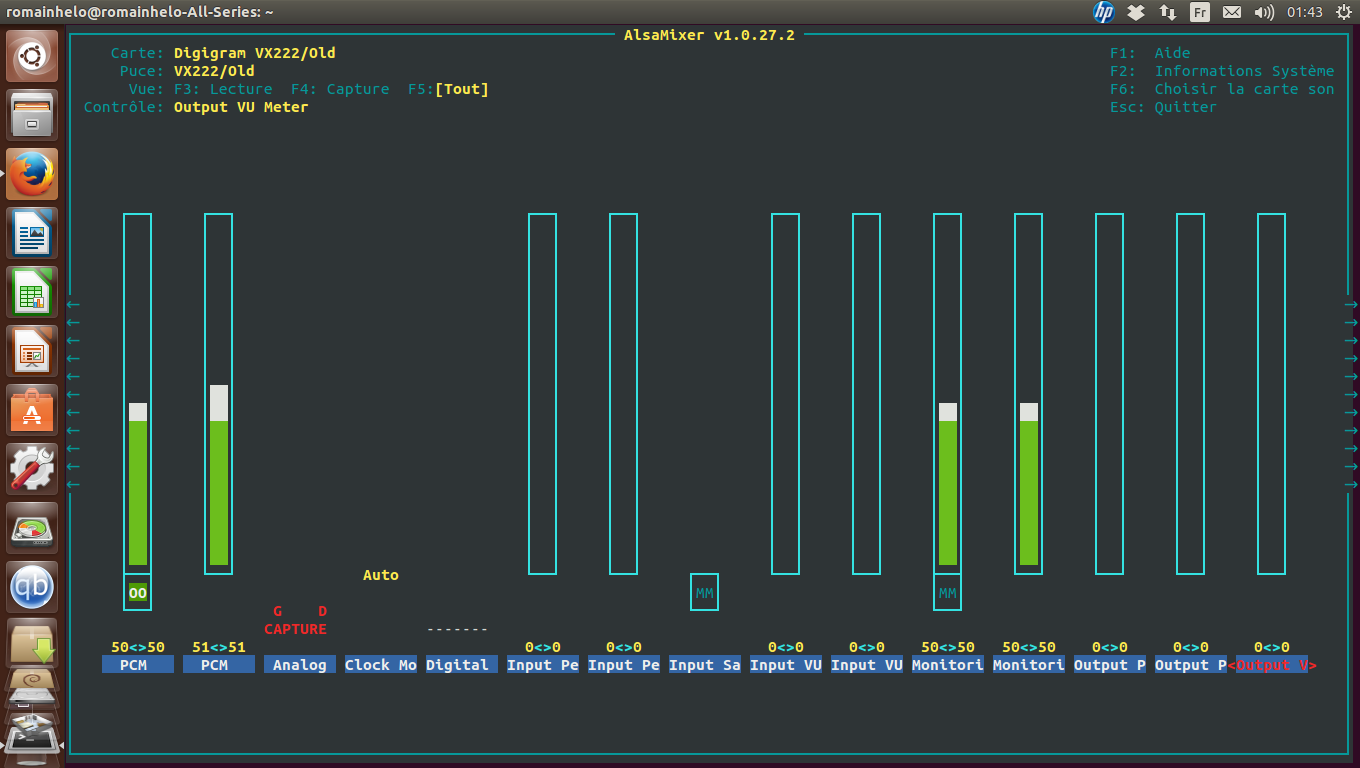Toggle the MM mute box under Monitori
This screenshot has height=768, width=1360.
coord(948,593)
